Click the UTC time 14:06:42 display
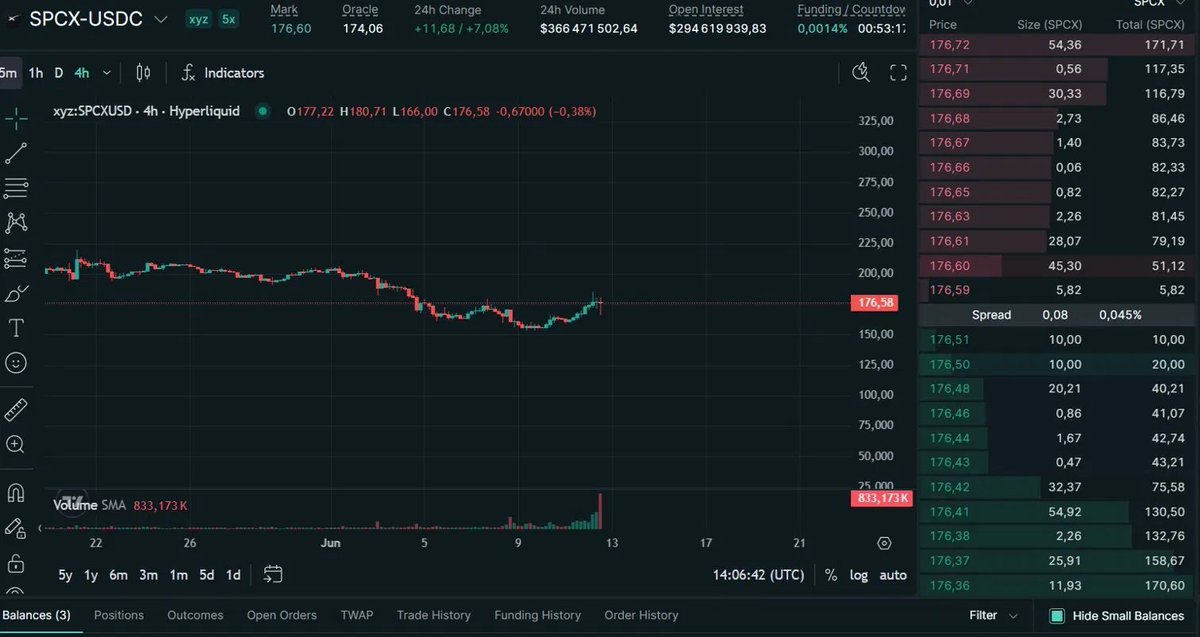Screen dimensions: 1200x637 758,575
